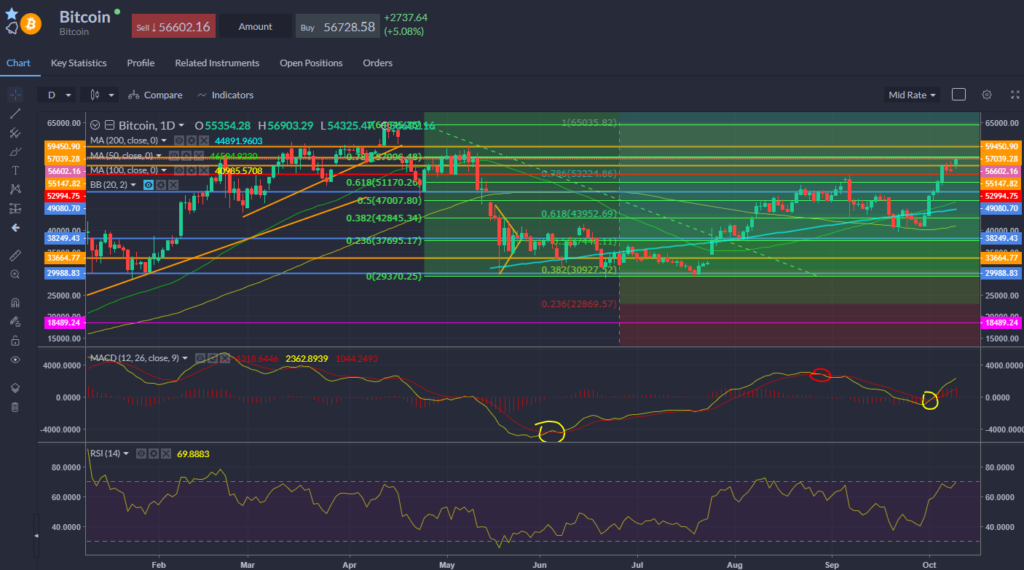Expand MA (100, close, 0) dropdown arrow
The height and width of the screenshot is (570, 1024).
pos(164,170)
